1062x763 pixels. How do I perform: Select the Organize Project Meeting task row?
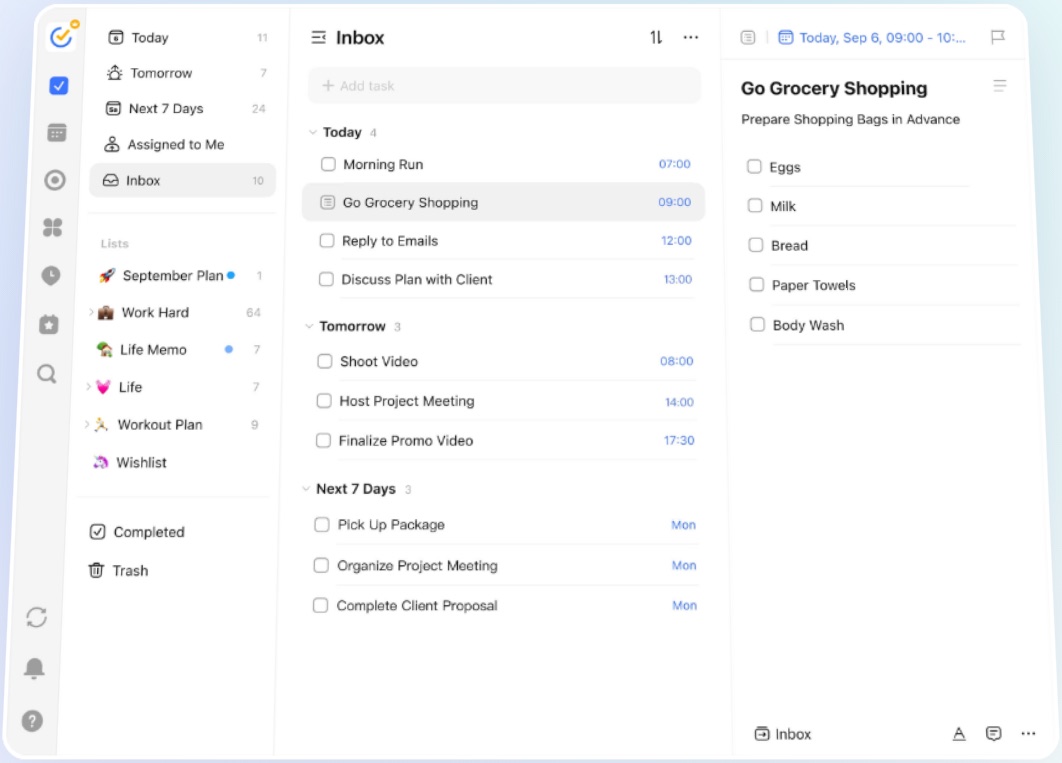[505, 565]
